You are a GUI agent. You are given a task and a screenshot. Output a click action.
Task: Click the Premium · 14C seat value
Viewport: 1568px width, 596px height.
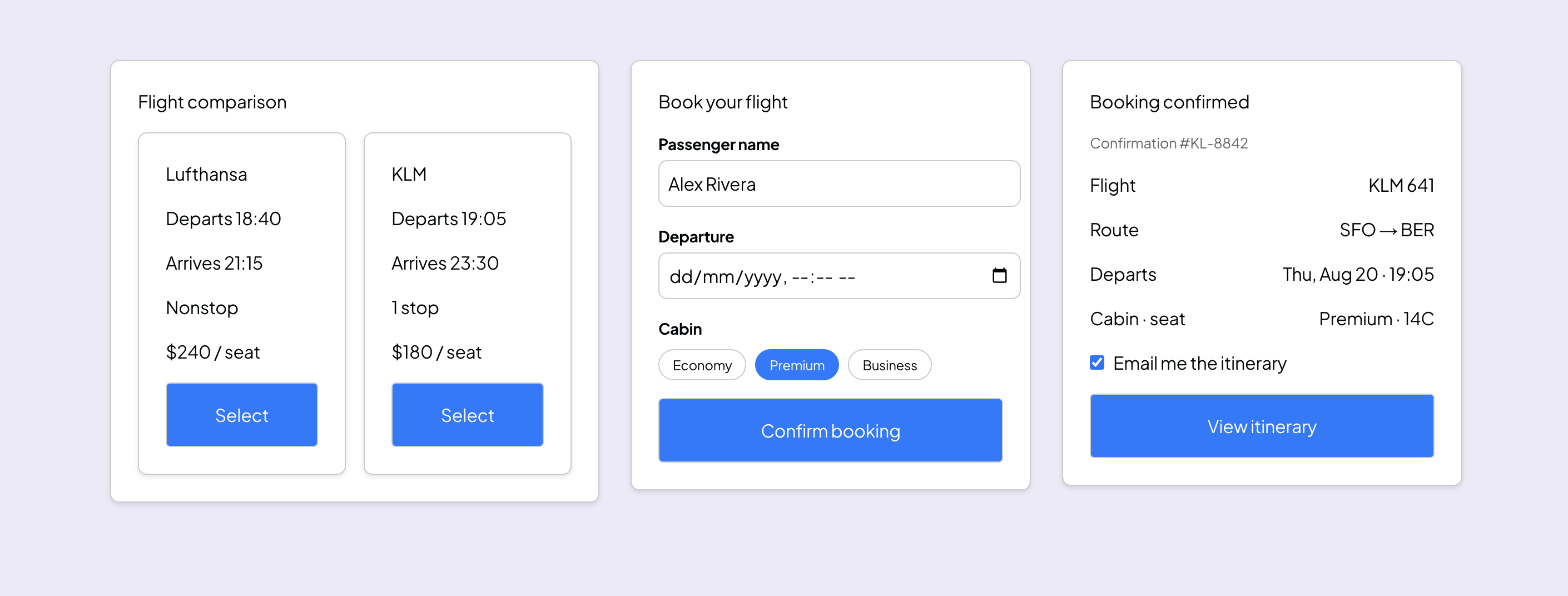pyautogui.click(x=1376, y=319)
